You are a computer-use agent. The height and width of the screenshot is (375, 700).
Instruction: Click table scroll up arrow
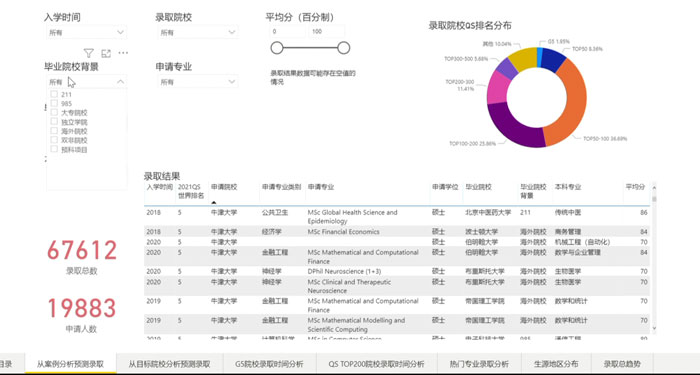654,188
